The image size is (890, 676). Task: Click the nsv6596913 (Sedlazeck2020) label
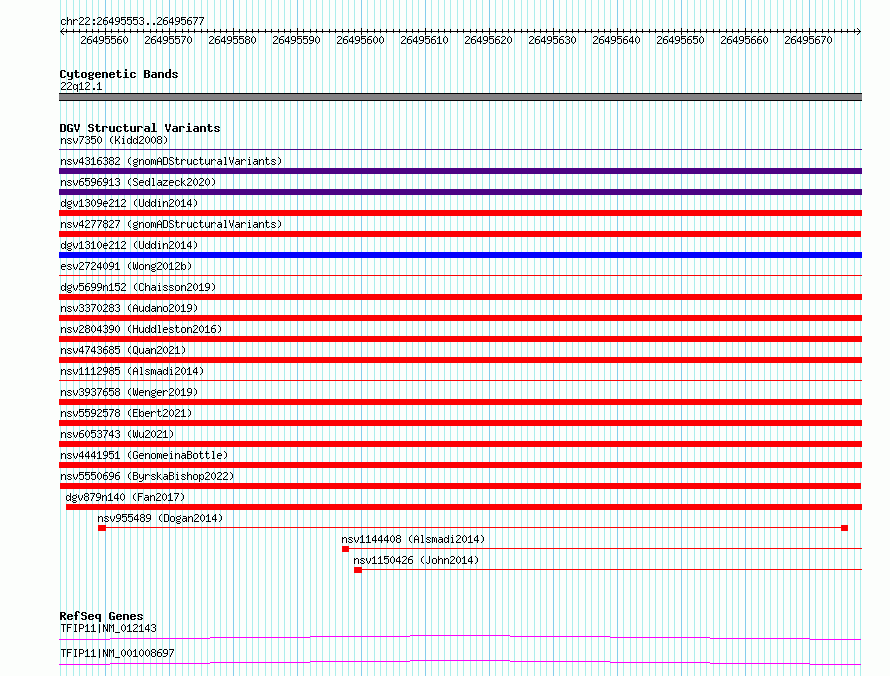[138, 182]
